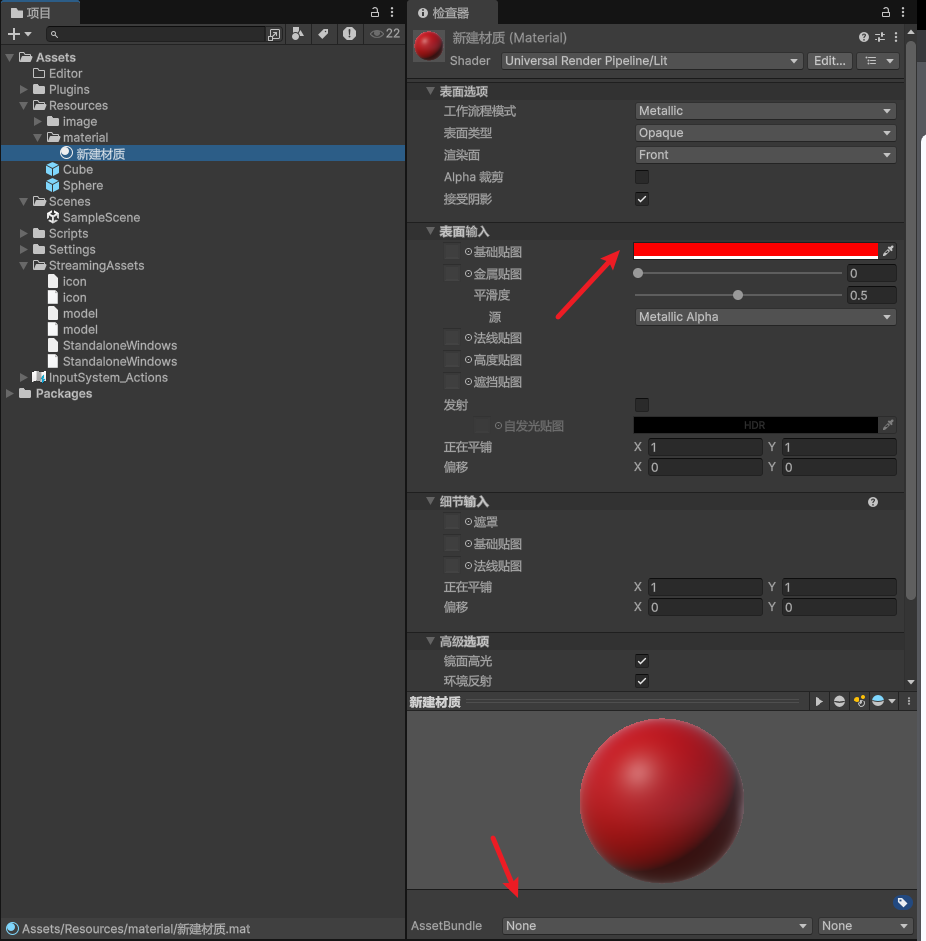Click the Edit... shader button
The width and height of the screenshot is (926, 941).
tap(830, 61)
